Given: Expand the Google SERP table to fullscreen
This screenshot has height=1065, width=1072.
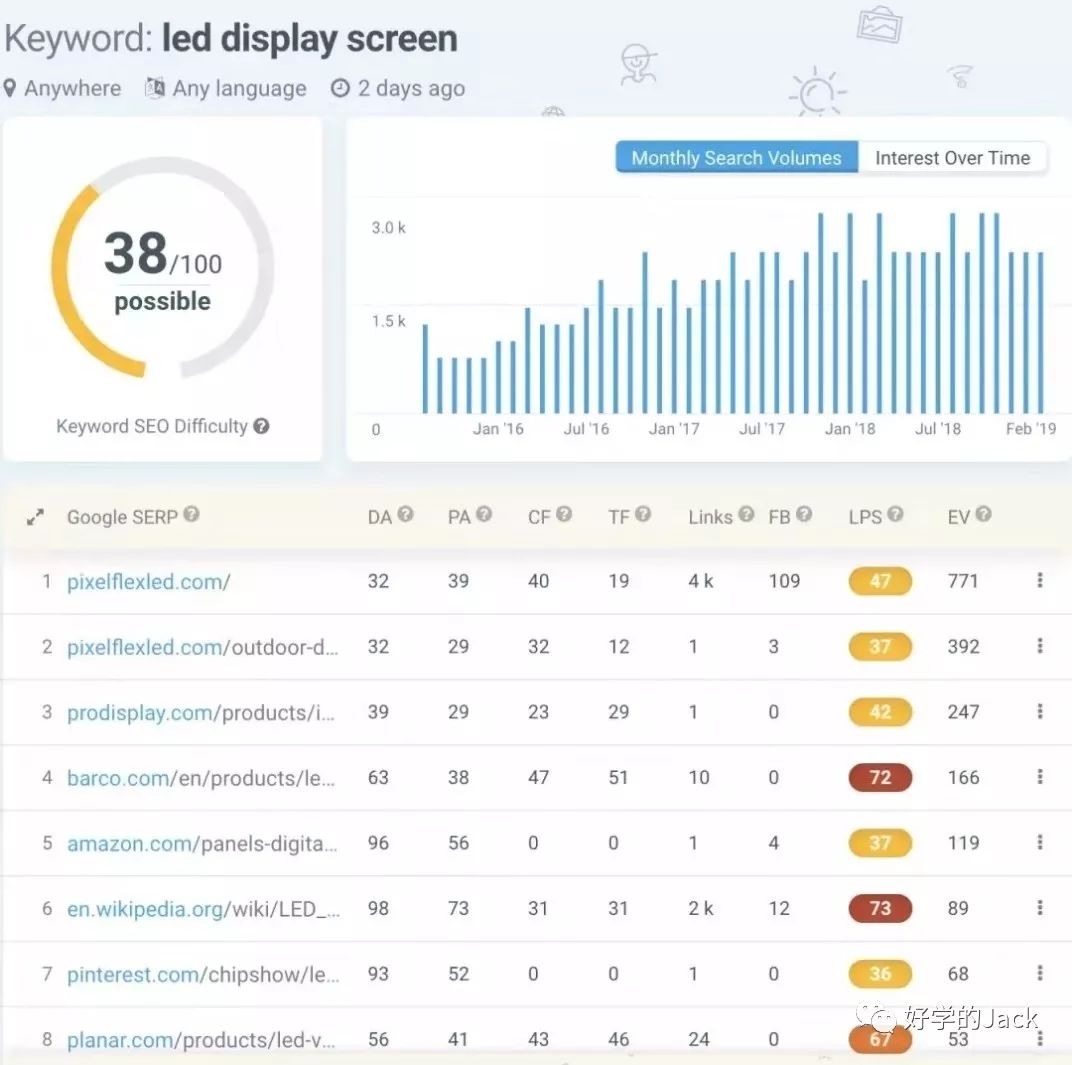Looking at the screenshot, I should pyautogui.click(x=35, y=516).
